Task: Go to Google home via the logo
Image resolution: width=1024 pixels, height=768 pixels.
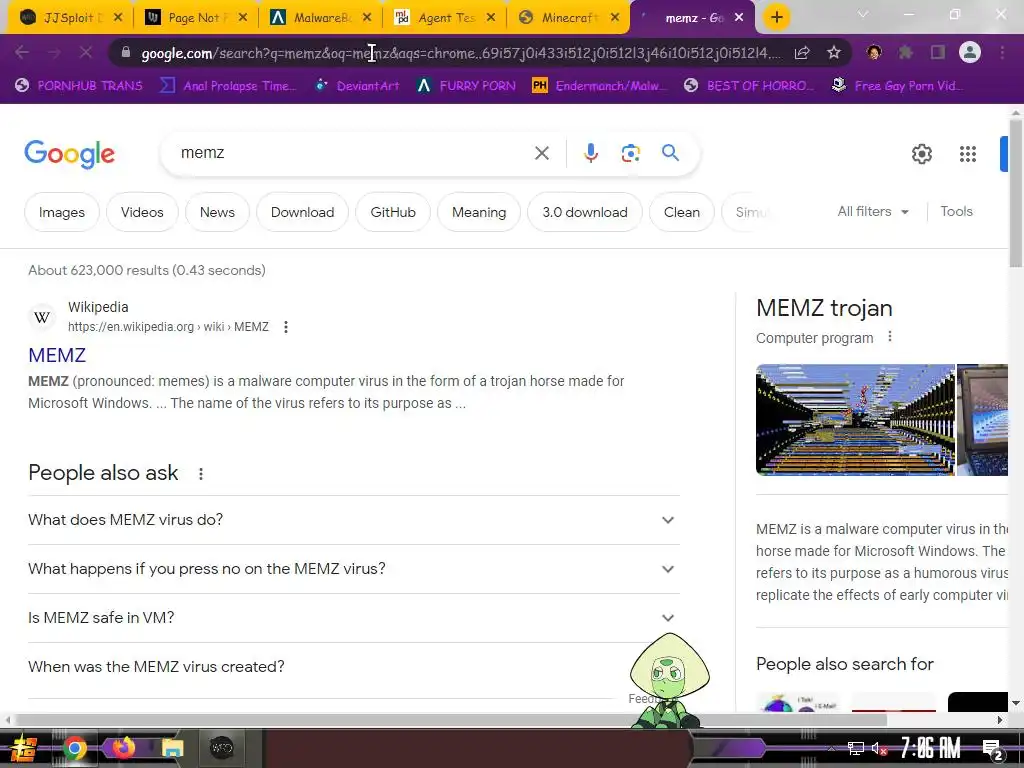Action: 69,154
